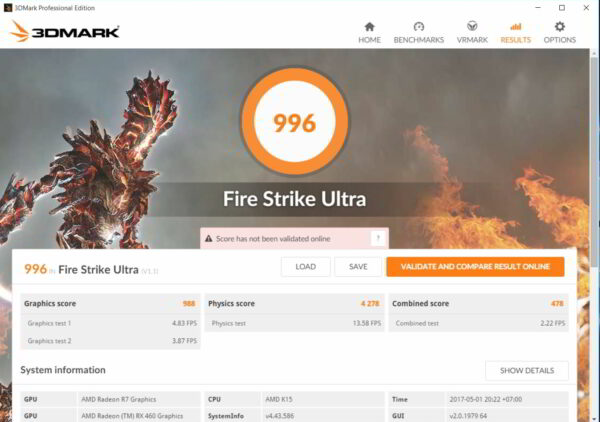Screen dimensions: 600x422
Task: Minimize the 3DMark window
Action: 538,8
